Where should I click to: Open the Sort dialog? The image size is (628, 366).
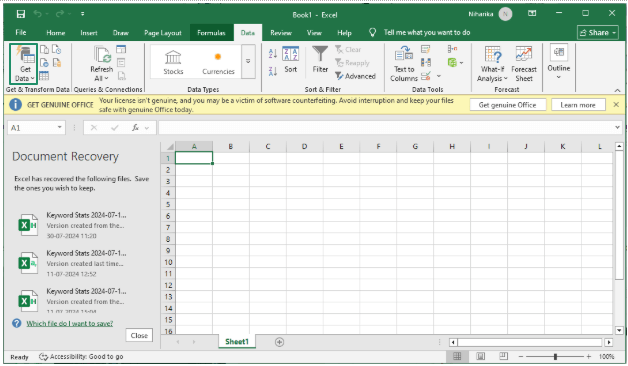point(291,60)
